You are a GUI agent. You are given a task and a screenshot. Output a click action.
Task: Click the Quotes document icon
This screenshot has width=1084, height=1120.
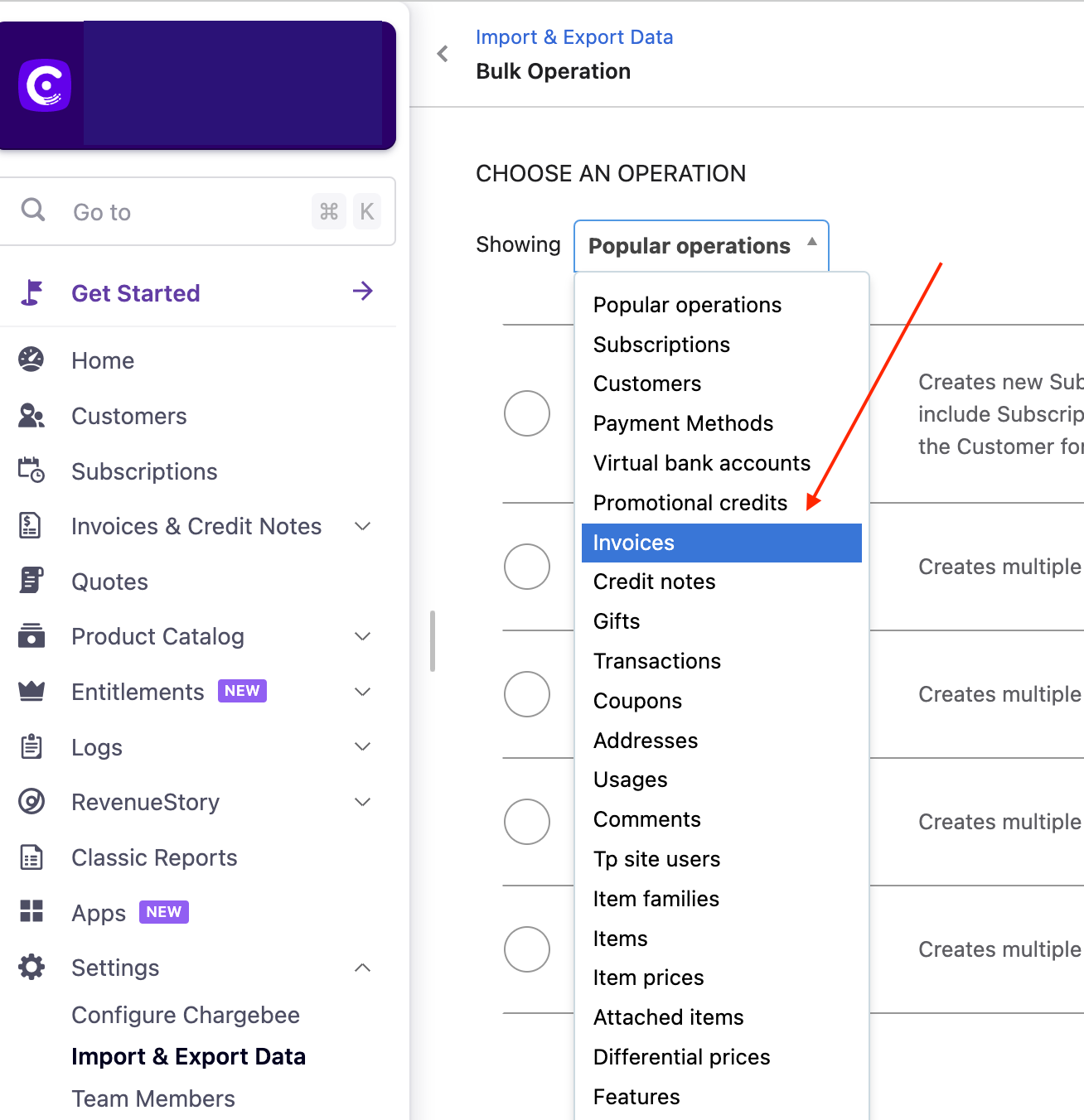tap(31, 582)
